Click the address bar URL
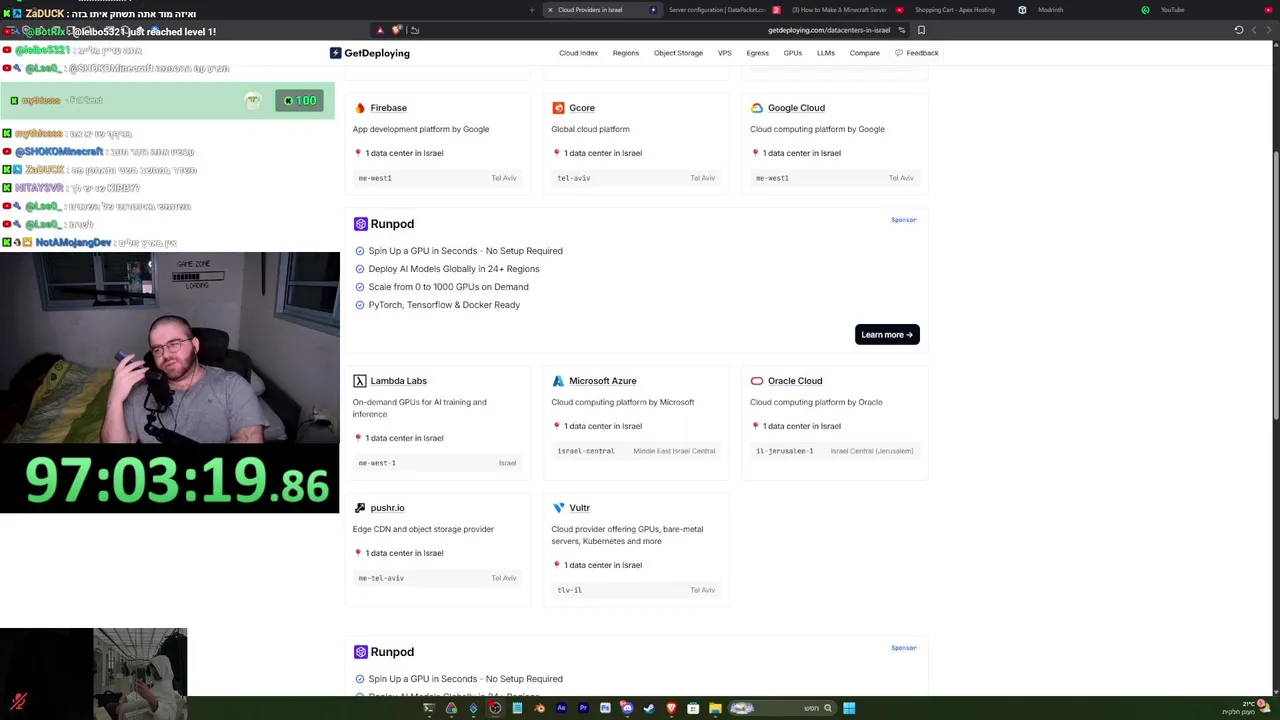 pyautogui.click(x=829, y=30)
